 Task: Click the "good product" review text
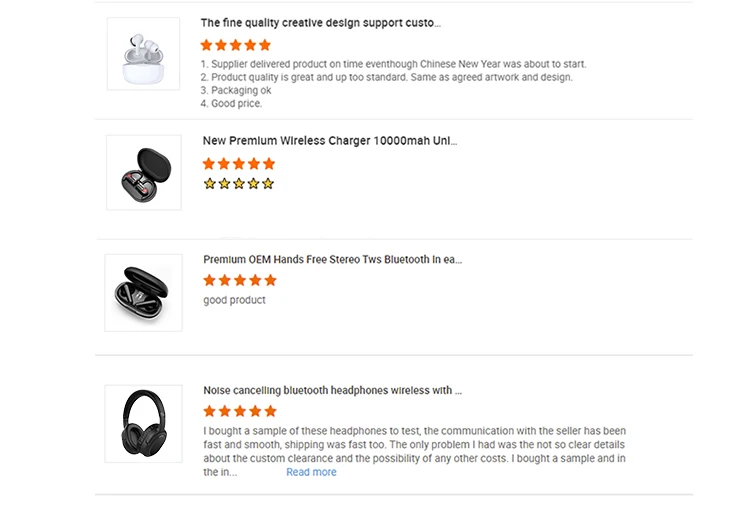click(234, 300)
